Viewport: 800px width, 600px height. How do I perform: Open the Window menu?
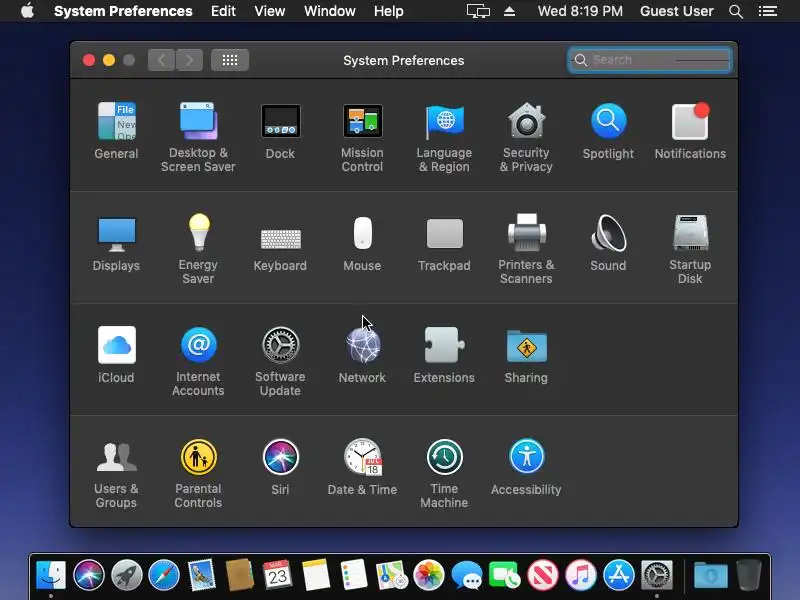330,11
